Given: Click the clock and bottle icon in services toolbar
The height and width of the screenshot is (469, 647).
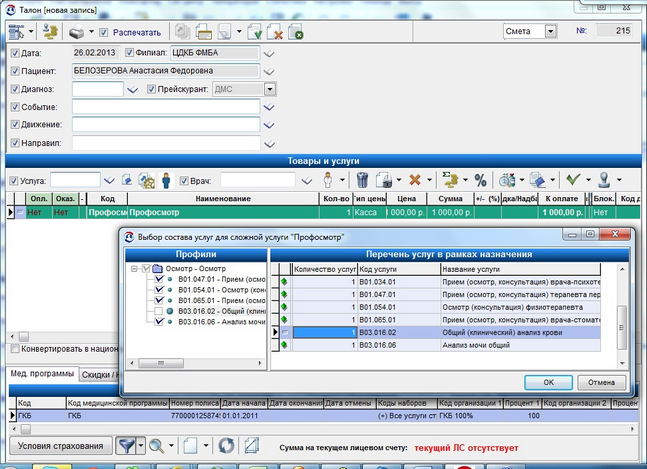Looking at the screenshot, I should click(507, 180).
